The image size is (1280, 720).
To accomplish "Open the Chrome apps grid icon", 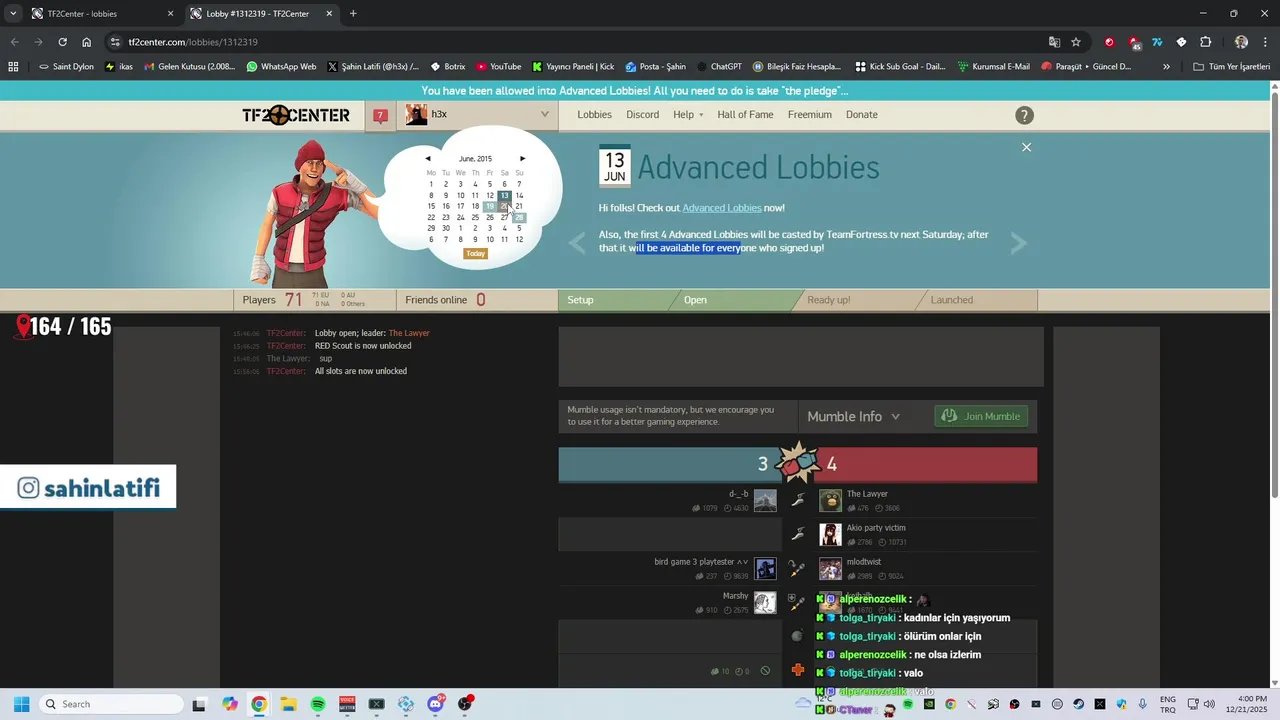I will (x=13, y=67).
